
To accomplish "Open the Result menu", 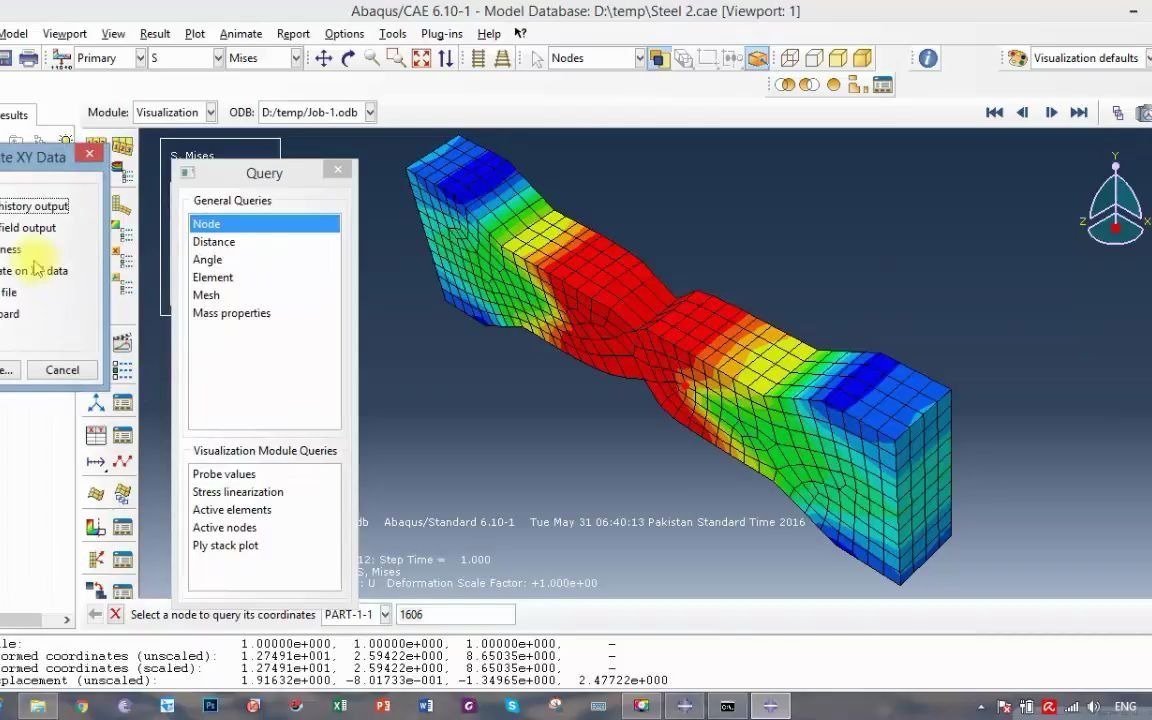I will [x=154, y=34].
